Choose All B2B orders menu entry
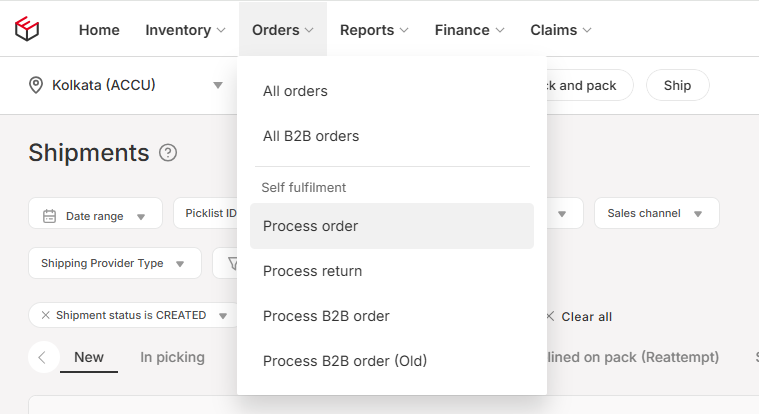 [x=311, y=136]
